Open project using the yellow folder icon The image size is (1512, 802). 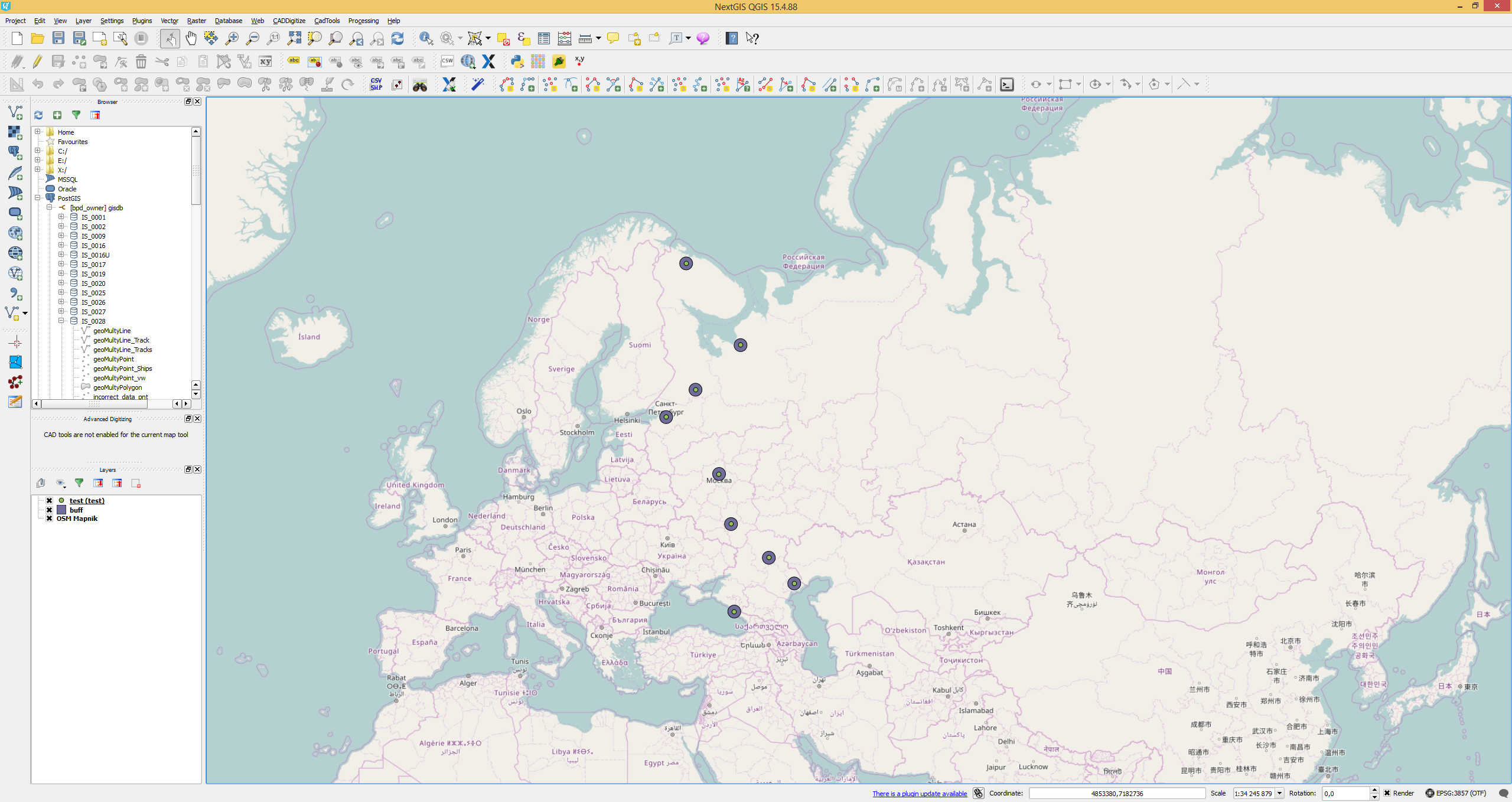tap(37, 38)
